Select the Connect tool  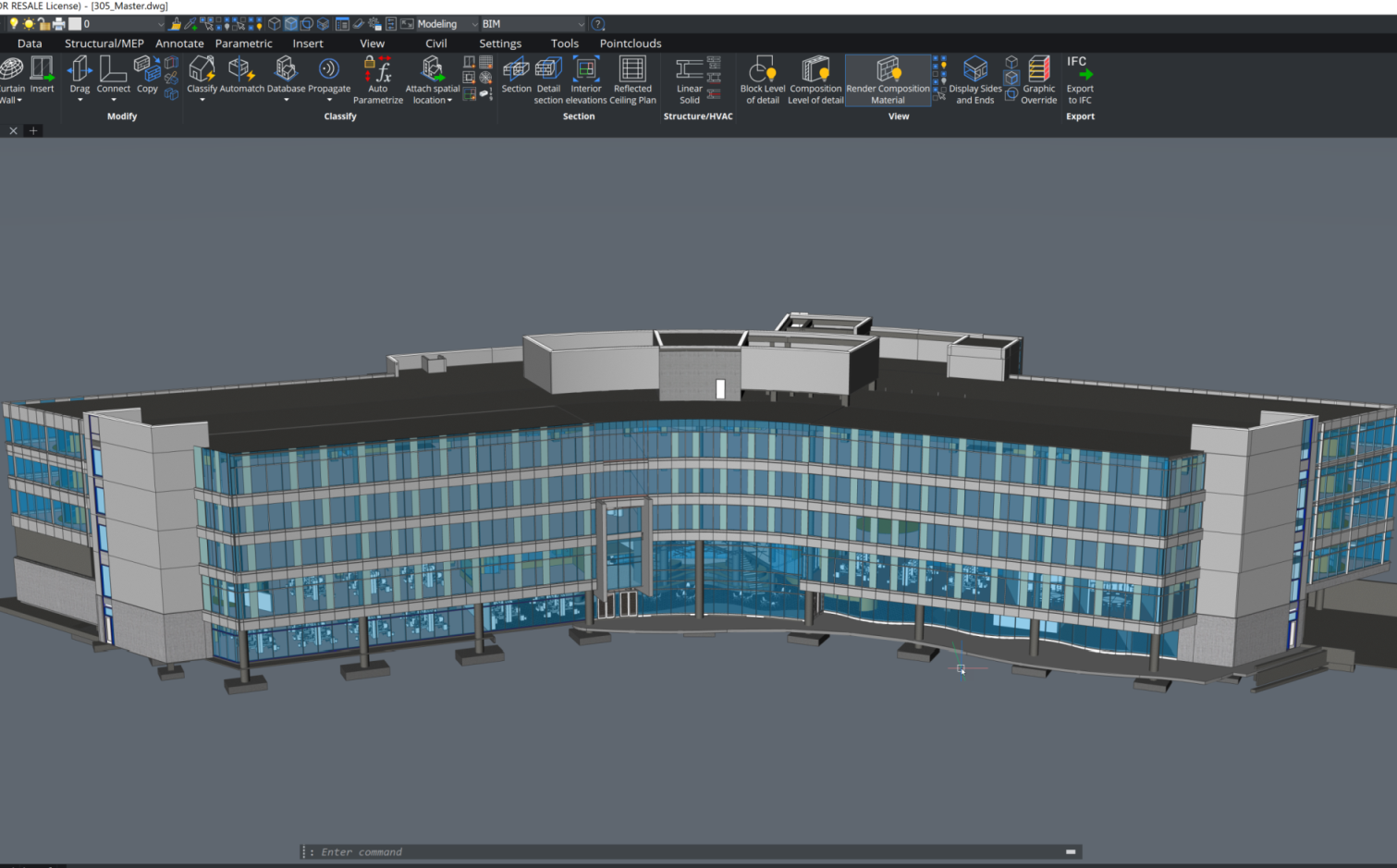113,73
